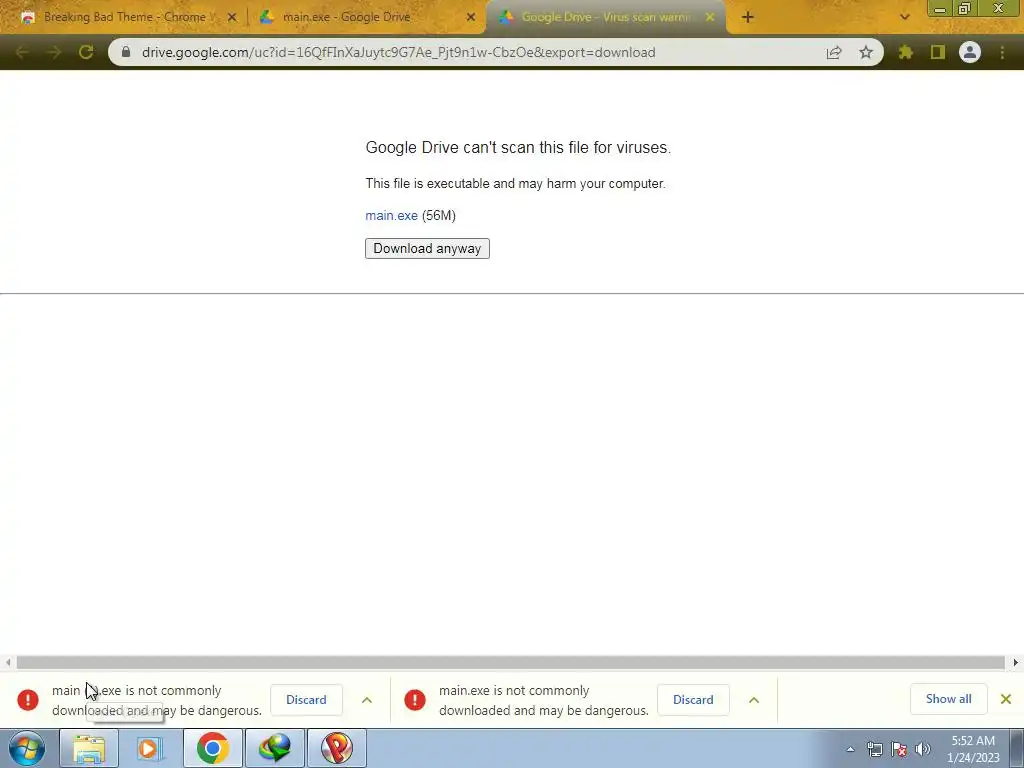This screenshot has width=1024, height=768.
Task: Click the browser forward arrow
Action: [x=54, y=52]
